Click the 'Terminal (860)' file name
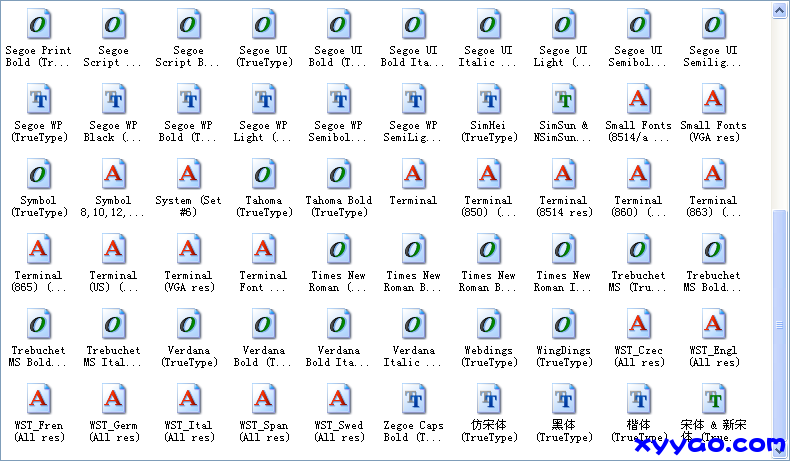 638,207
